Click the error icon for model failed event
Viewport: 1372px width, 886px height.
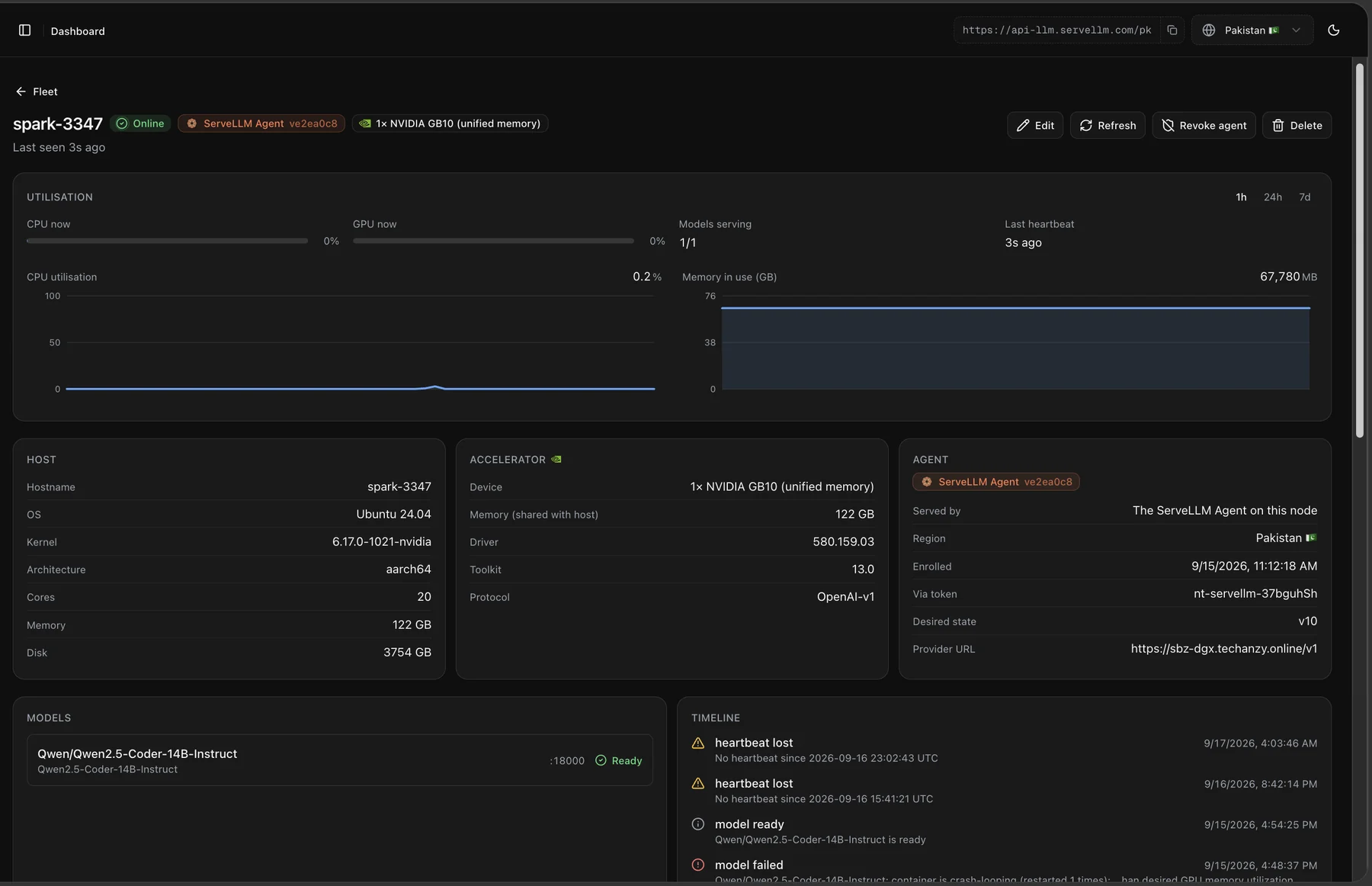[697, 865]
